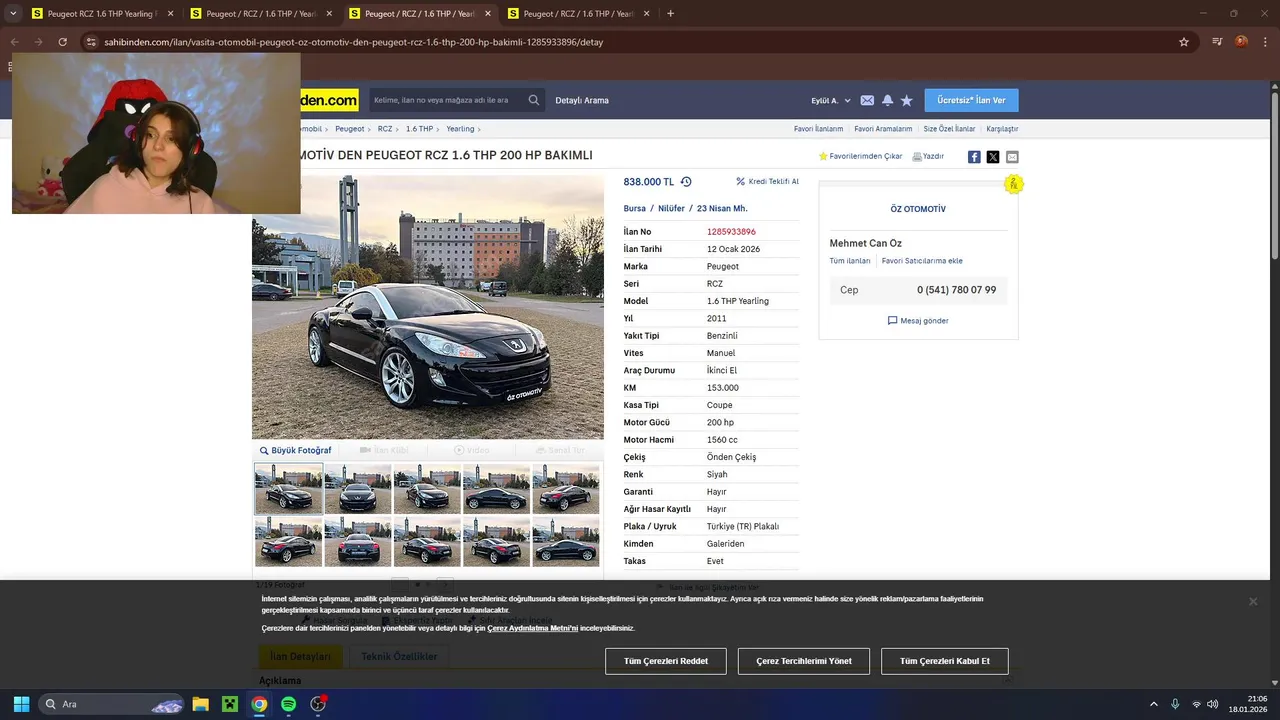Open Minecraft from the taskbar
The width and height of the screenshot is (1280, 720).
[230, 704]
